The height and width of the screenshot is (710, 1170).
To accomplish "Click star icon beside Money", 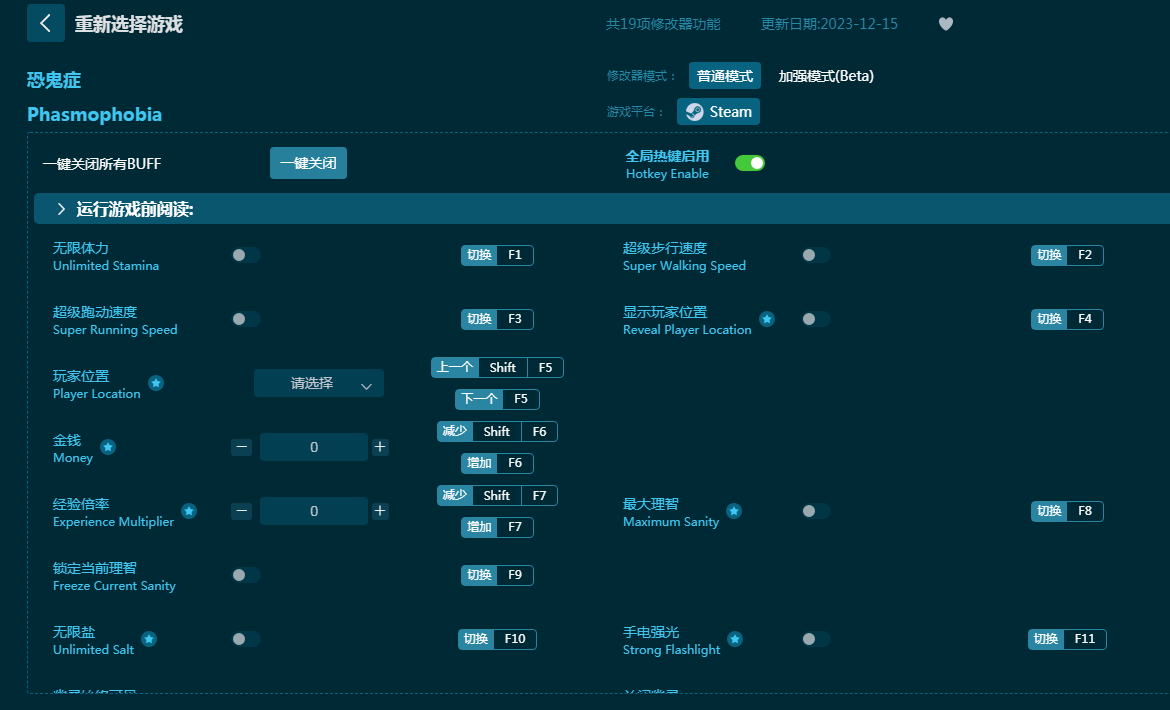I will 107,447.
